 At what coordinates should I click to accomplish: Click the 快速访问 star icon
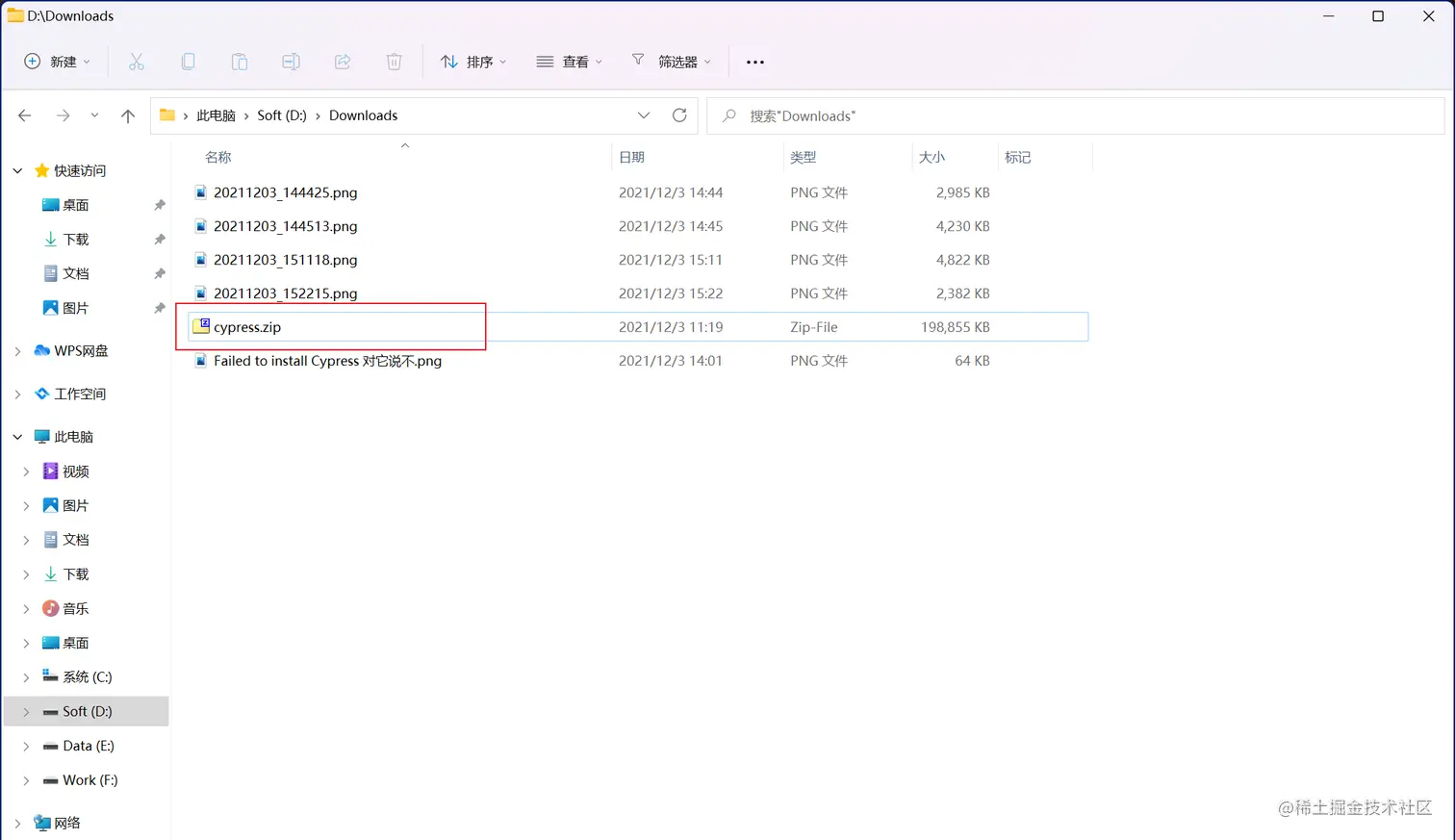(41, 170)
